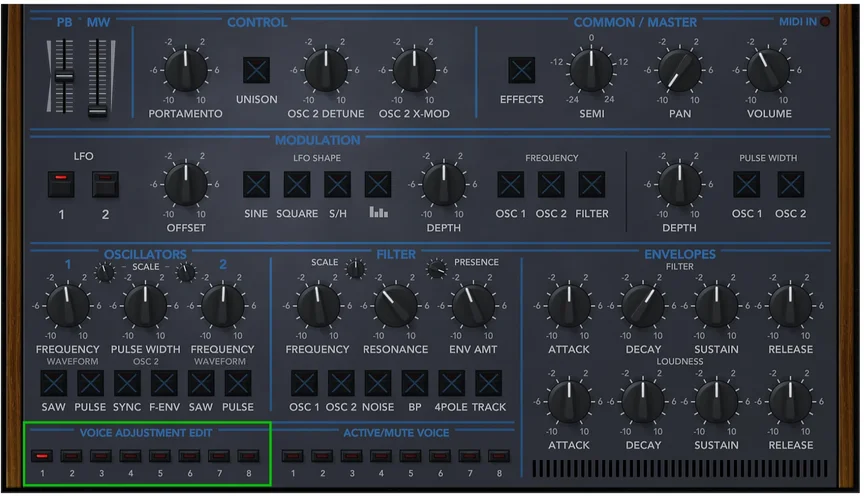
Task: Turn on oscillator SYNC
Action: 127,383
